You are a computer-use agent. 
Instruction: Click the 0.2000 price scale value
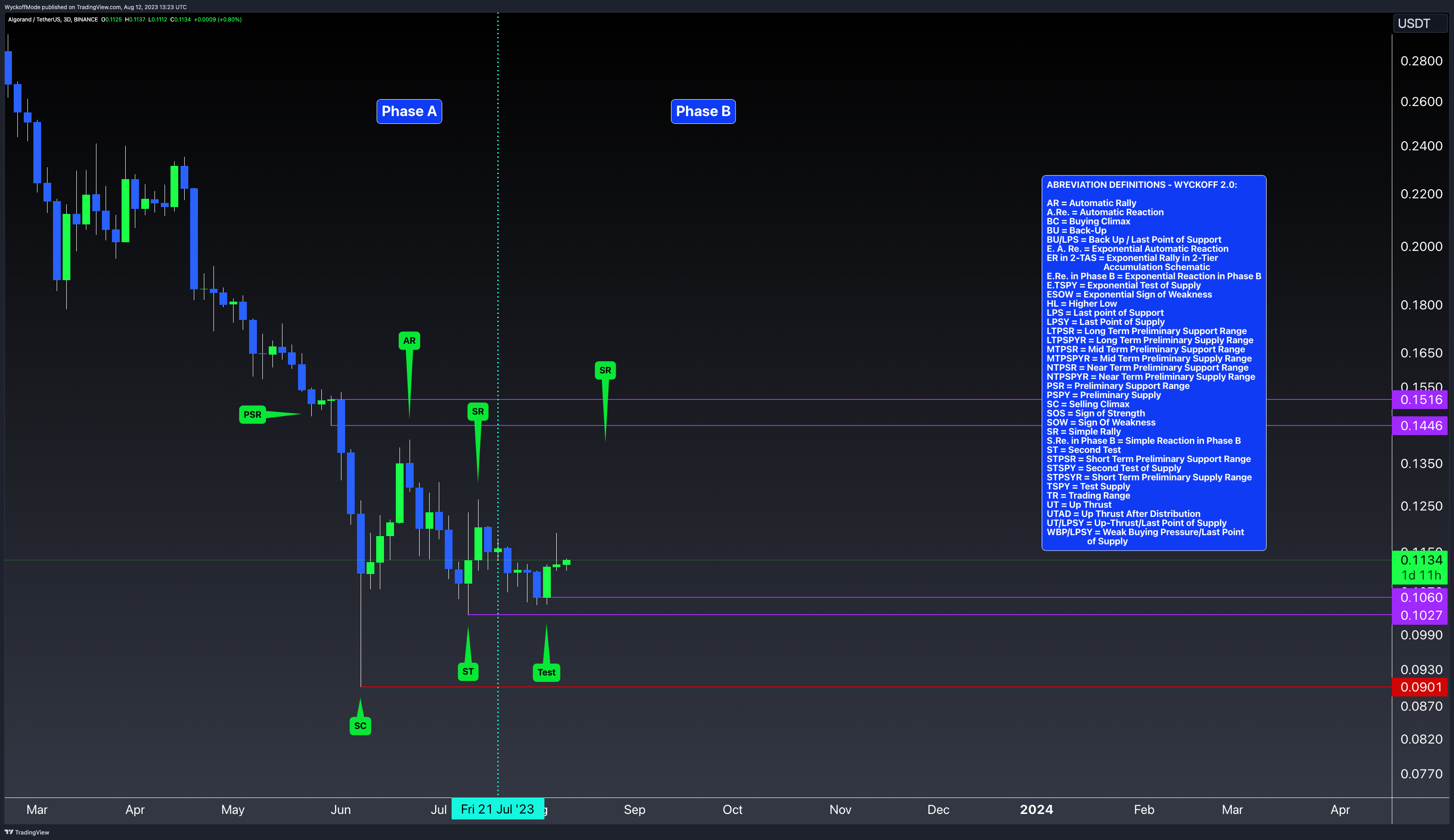1421,246
